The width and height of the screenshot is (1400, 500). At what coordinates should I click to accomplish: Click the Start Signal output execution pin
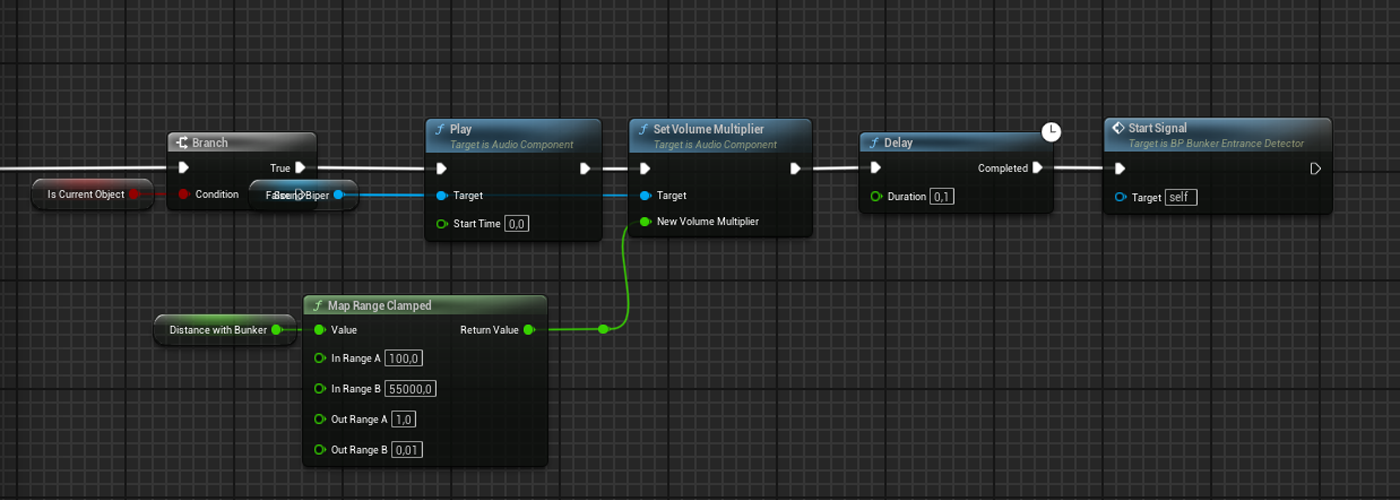click(x=1316, y=169)
